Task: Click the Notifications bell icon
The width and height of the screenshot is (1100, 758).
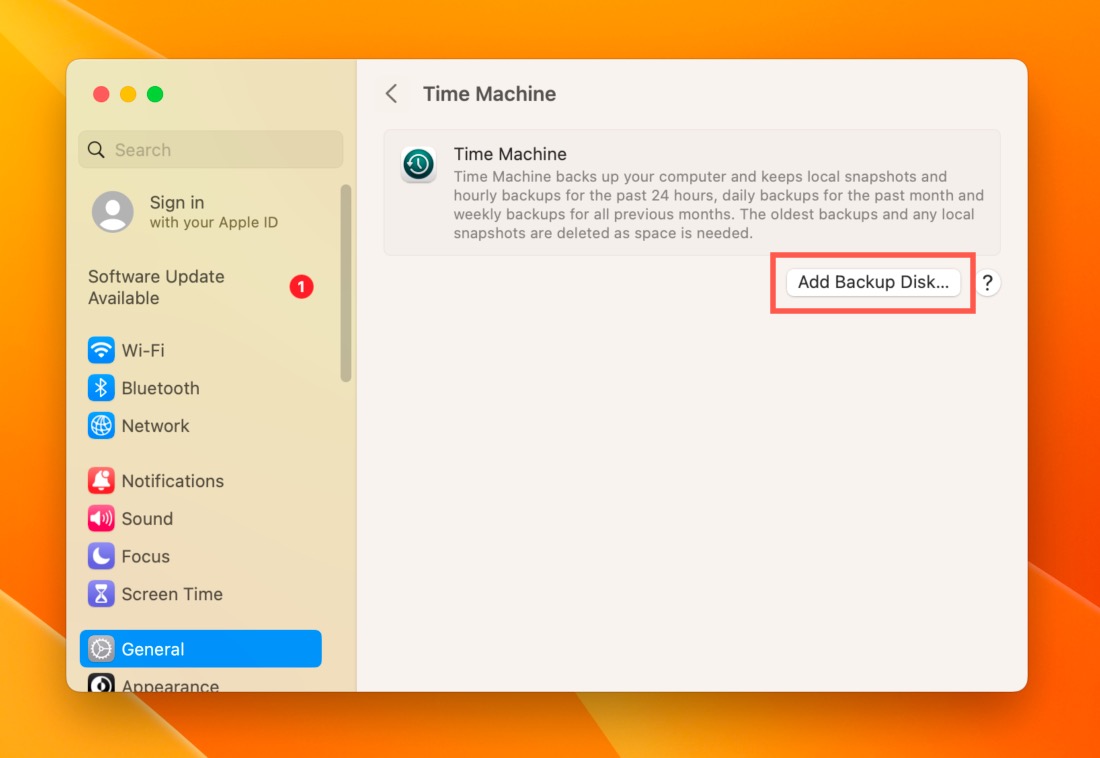Action: [101, 481]
